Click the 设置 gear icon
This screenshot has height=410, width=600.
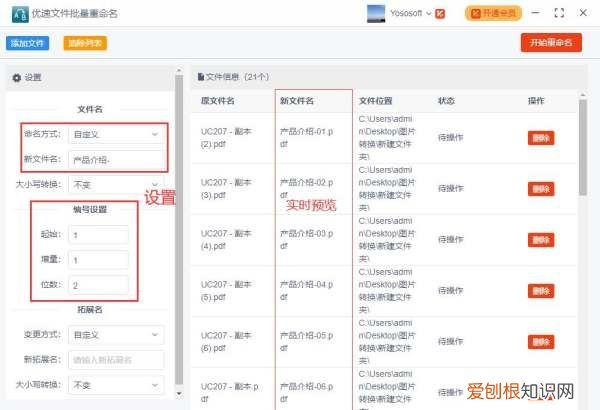(16, 78)
